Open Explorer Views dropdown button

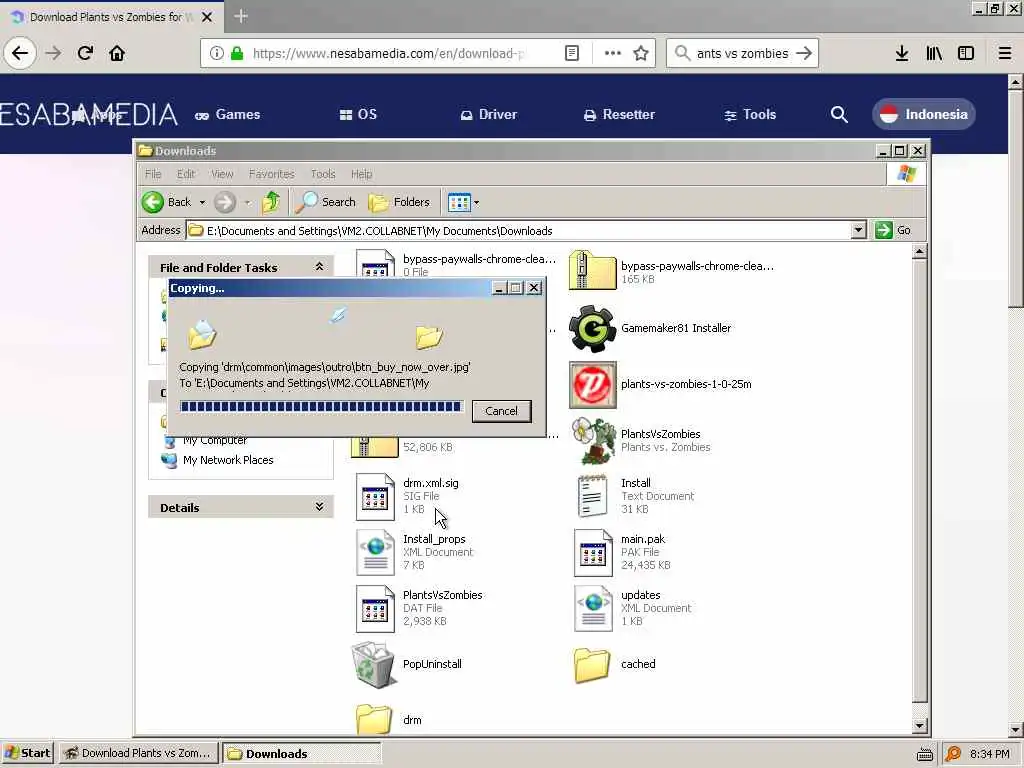coord(464,202)
